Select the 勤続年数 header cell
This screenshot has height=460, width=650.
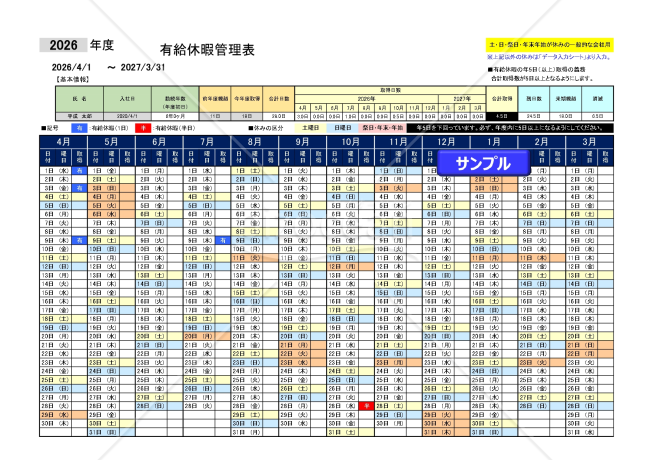click(x=175, y=99)
